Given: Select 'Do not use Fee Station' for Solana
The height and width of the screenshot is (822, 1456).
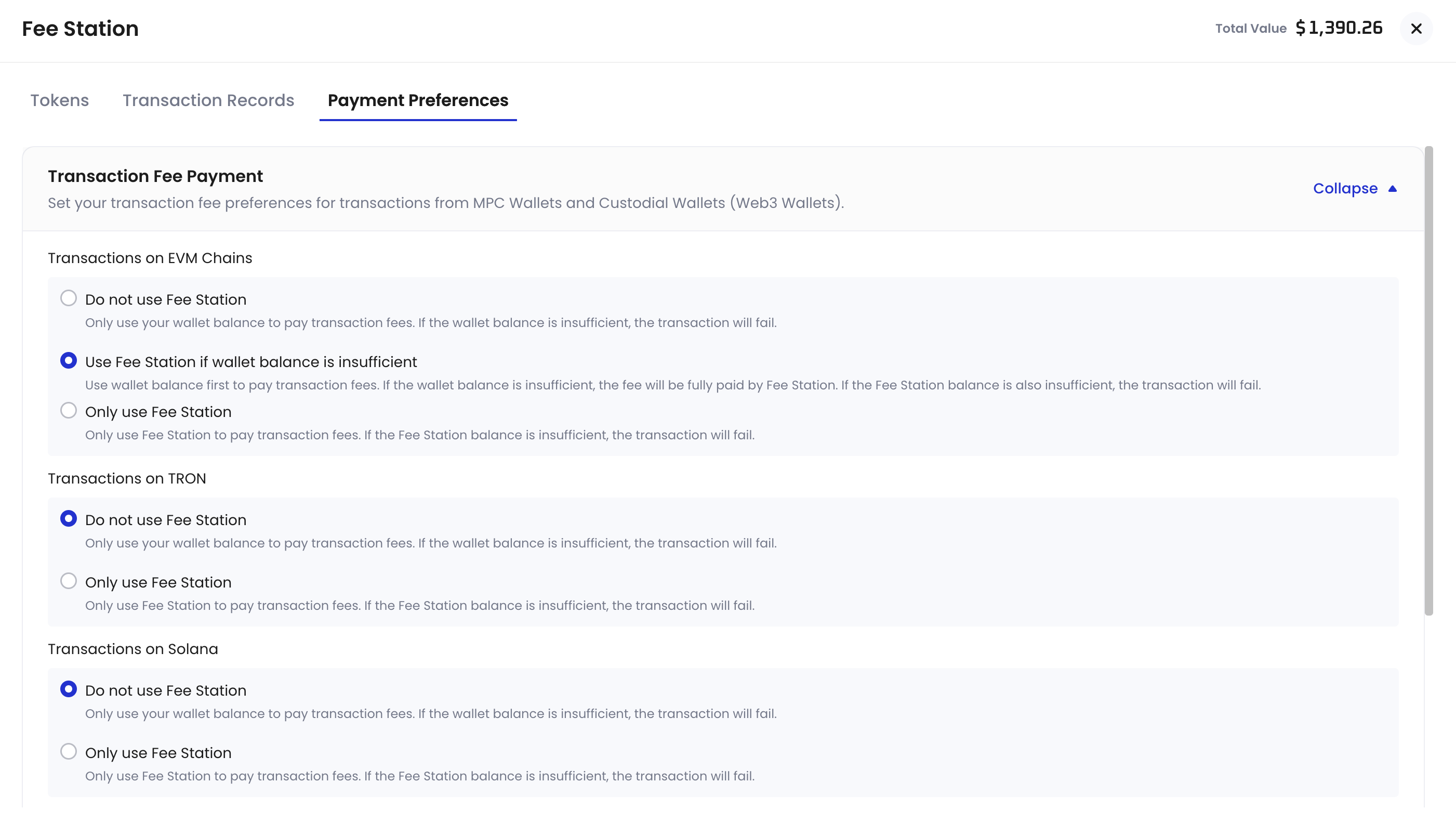Looking at the screenshot, I should coord(69,689).
